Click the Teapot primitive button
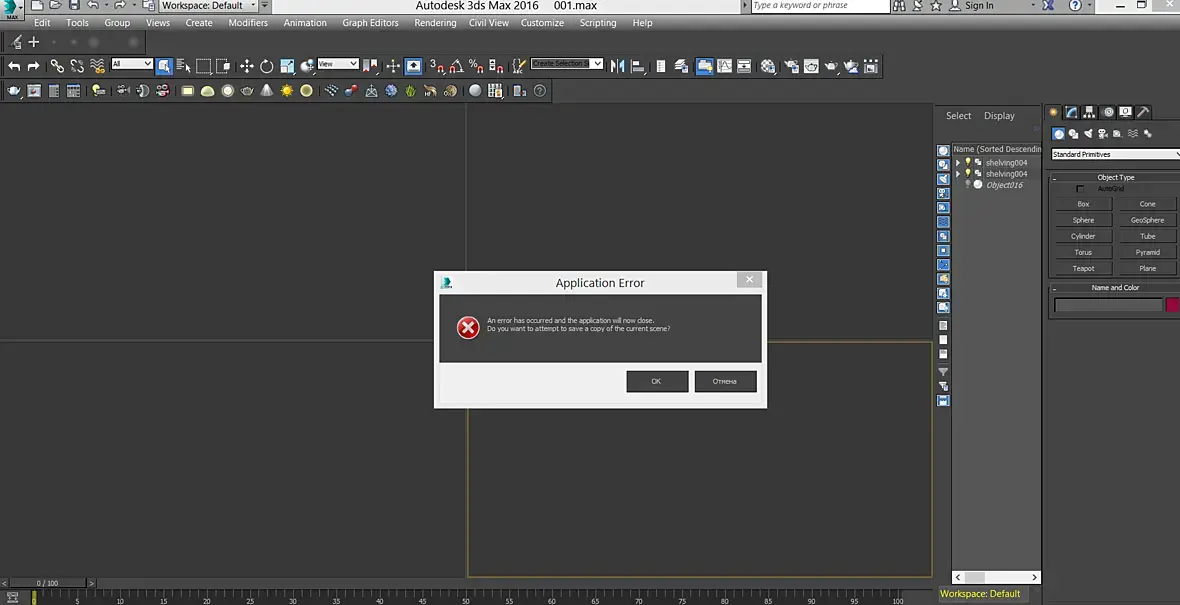 (x=1083, y=269)
